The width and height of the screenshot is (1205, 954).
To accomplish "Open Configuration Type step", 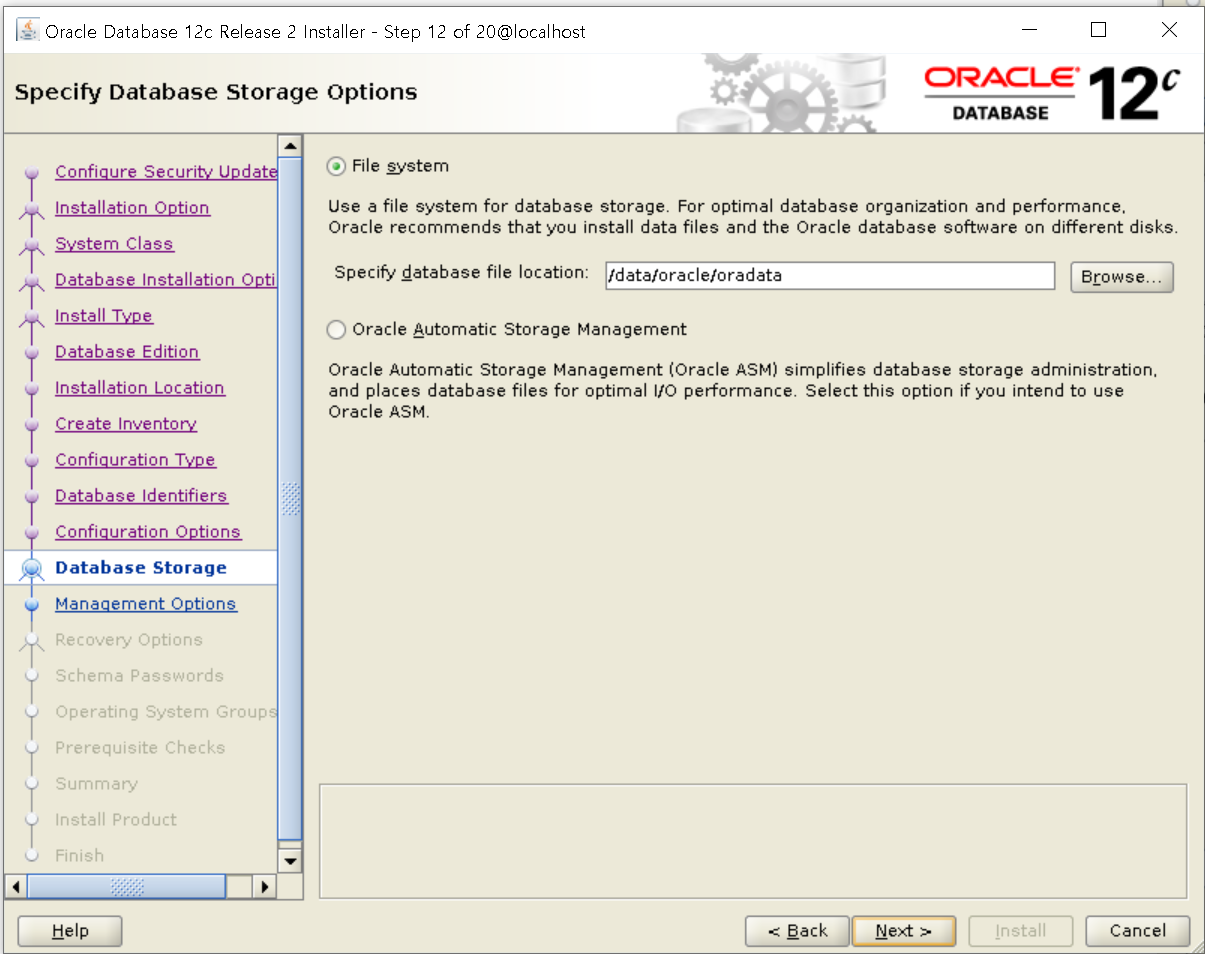I will pos(135,460).
